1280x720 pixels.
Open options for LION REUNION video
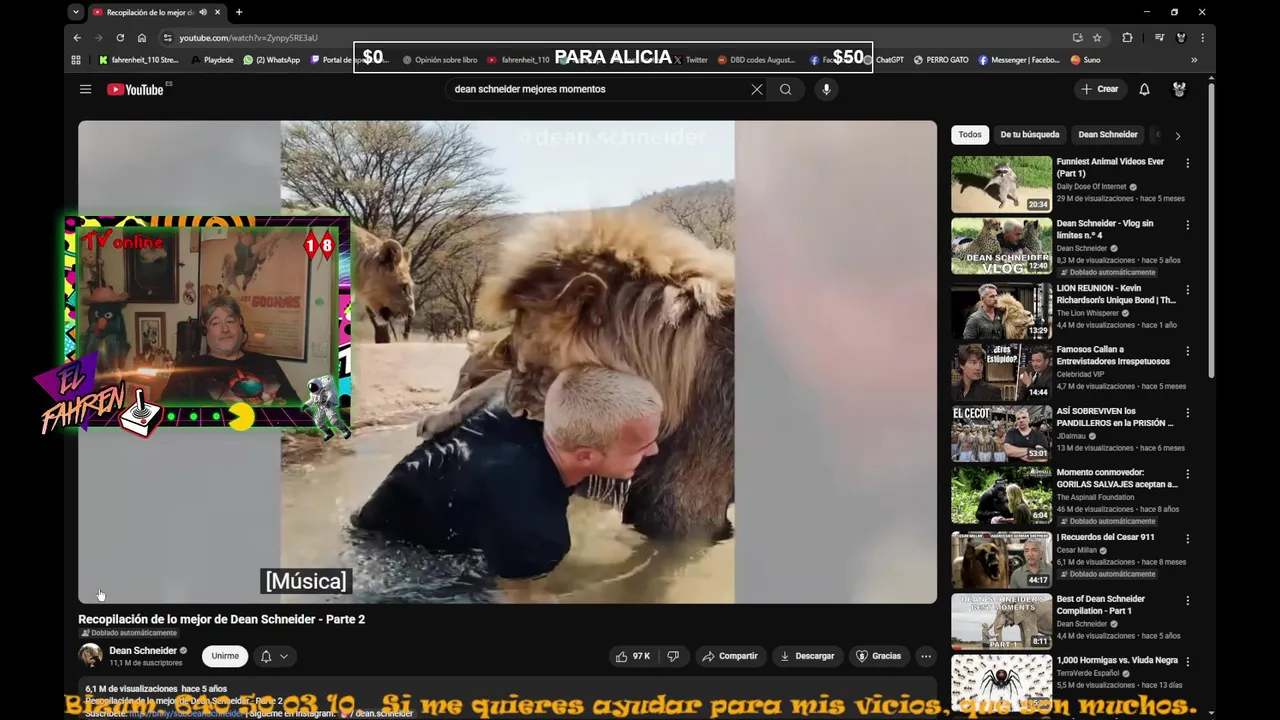click(x=1187, y=290)
